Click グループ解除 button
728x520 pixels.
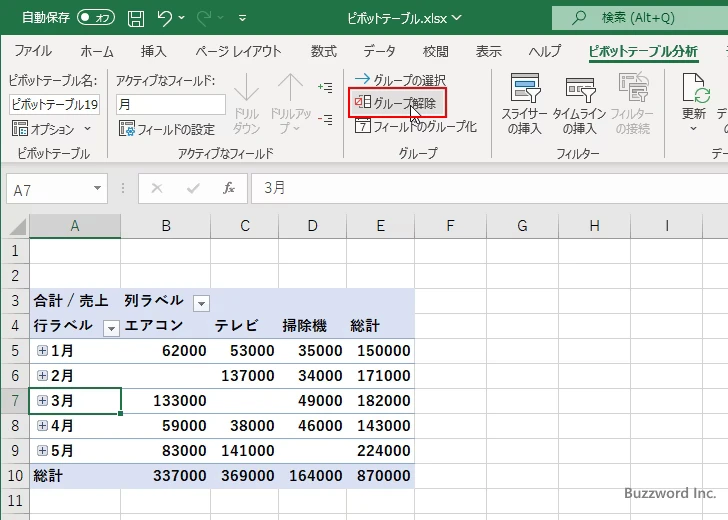pyautogui.click(x=397, y=103)
